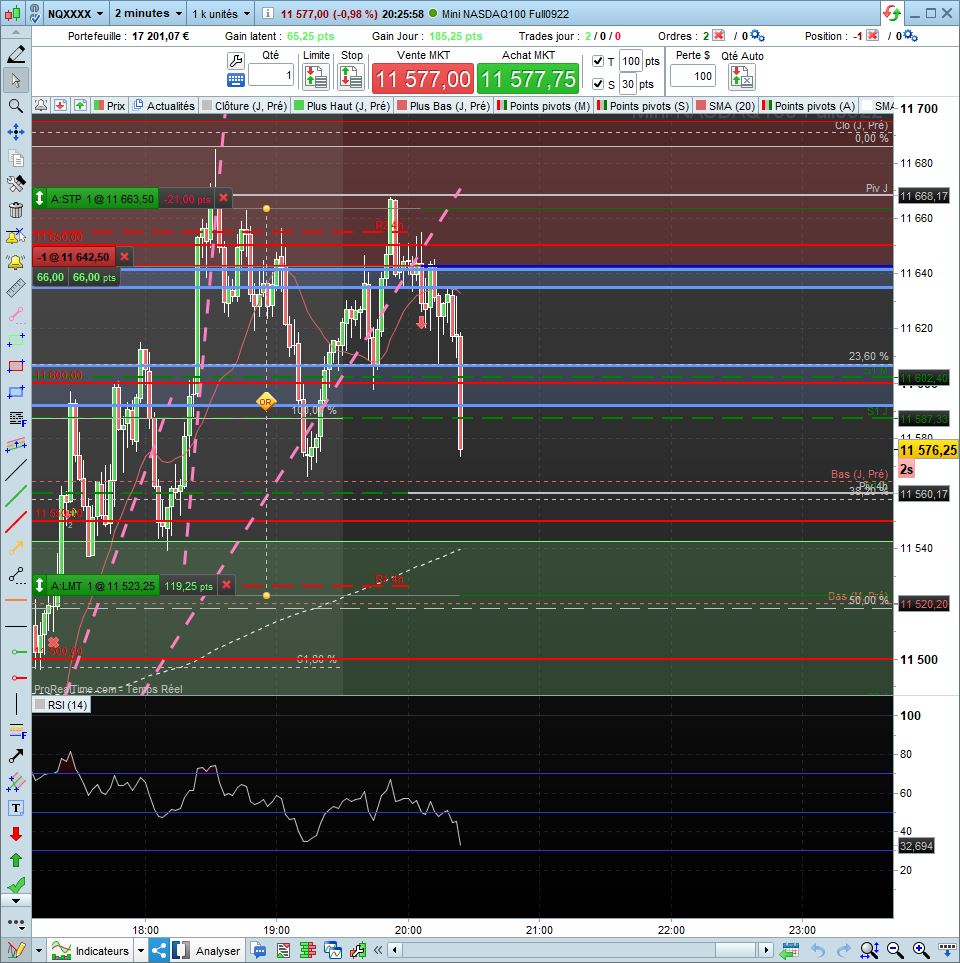This screenshot has width=960, height=963.
Task: Activate the cursor pointer tool
Action: pyautogui.click(x=16, y=80)
